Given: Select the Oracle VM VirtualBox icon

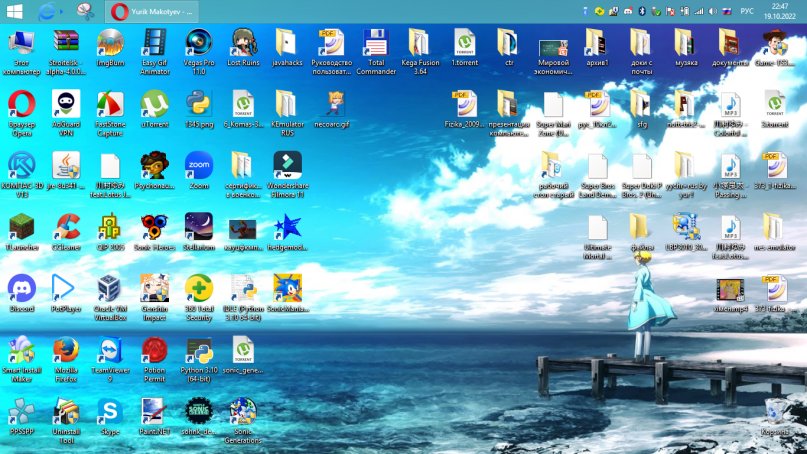Looking at the screenshot, I should tap(110, 289).
